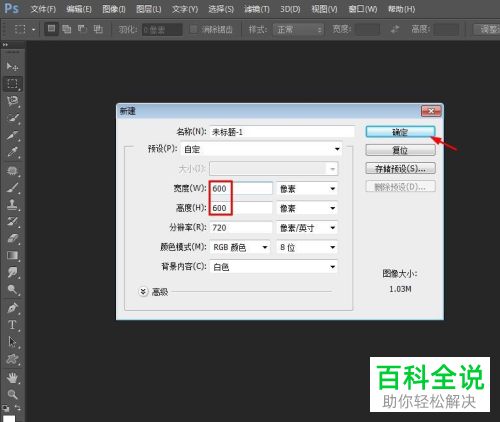Select the Path Selection tool
Image resolution: width=500 pixels, height=422 pixels.
click(12, 342)
